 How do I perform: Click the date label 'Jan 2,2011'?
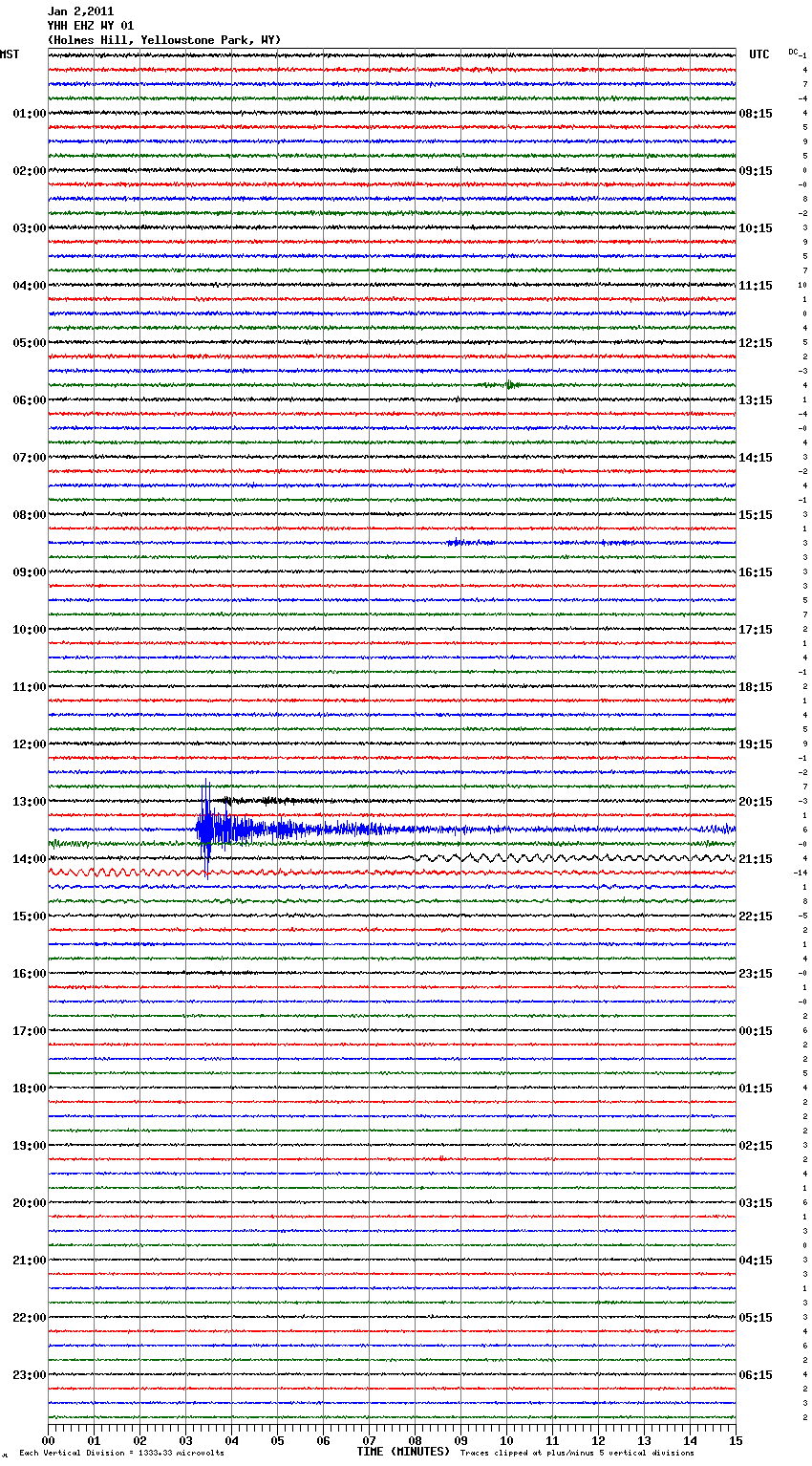tap(80, 11)
